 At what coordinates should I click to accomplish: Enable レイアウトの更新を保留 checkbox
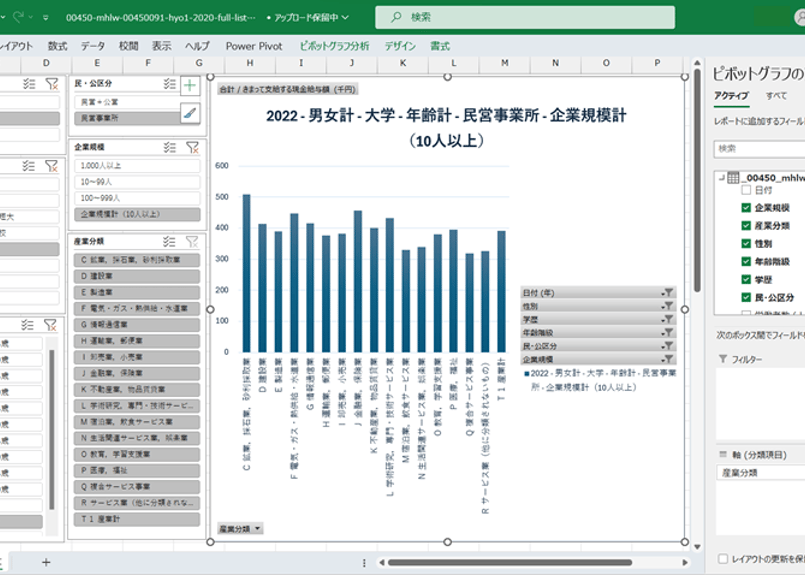723,559
